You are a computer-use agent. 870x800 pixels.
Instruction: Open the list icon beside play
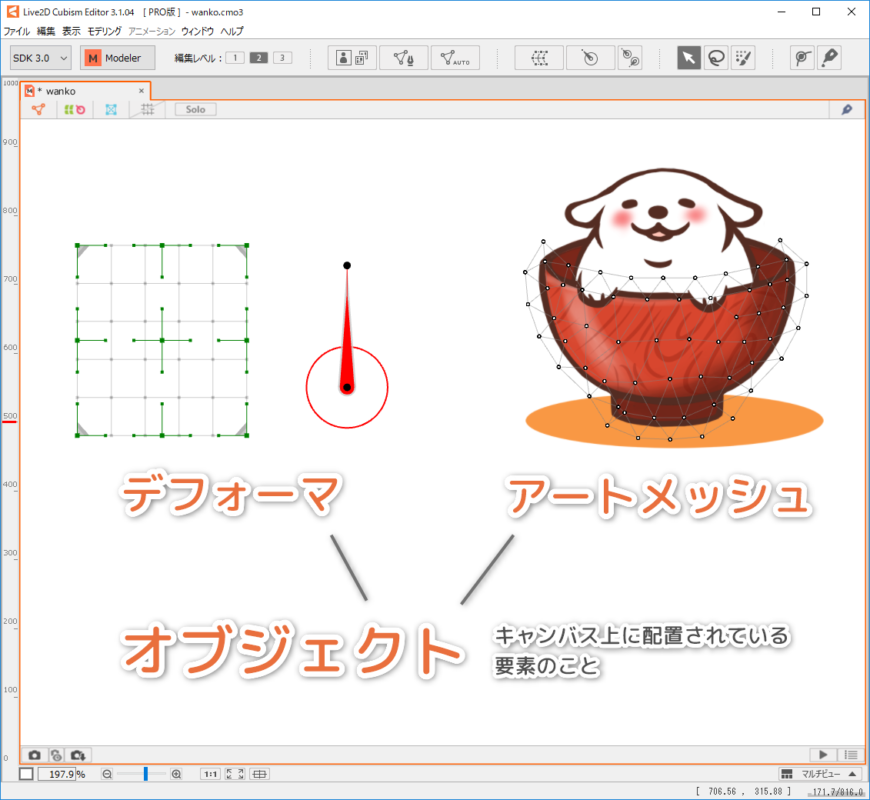pyautogui.click(x=851, y=755)
